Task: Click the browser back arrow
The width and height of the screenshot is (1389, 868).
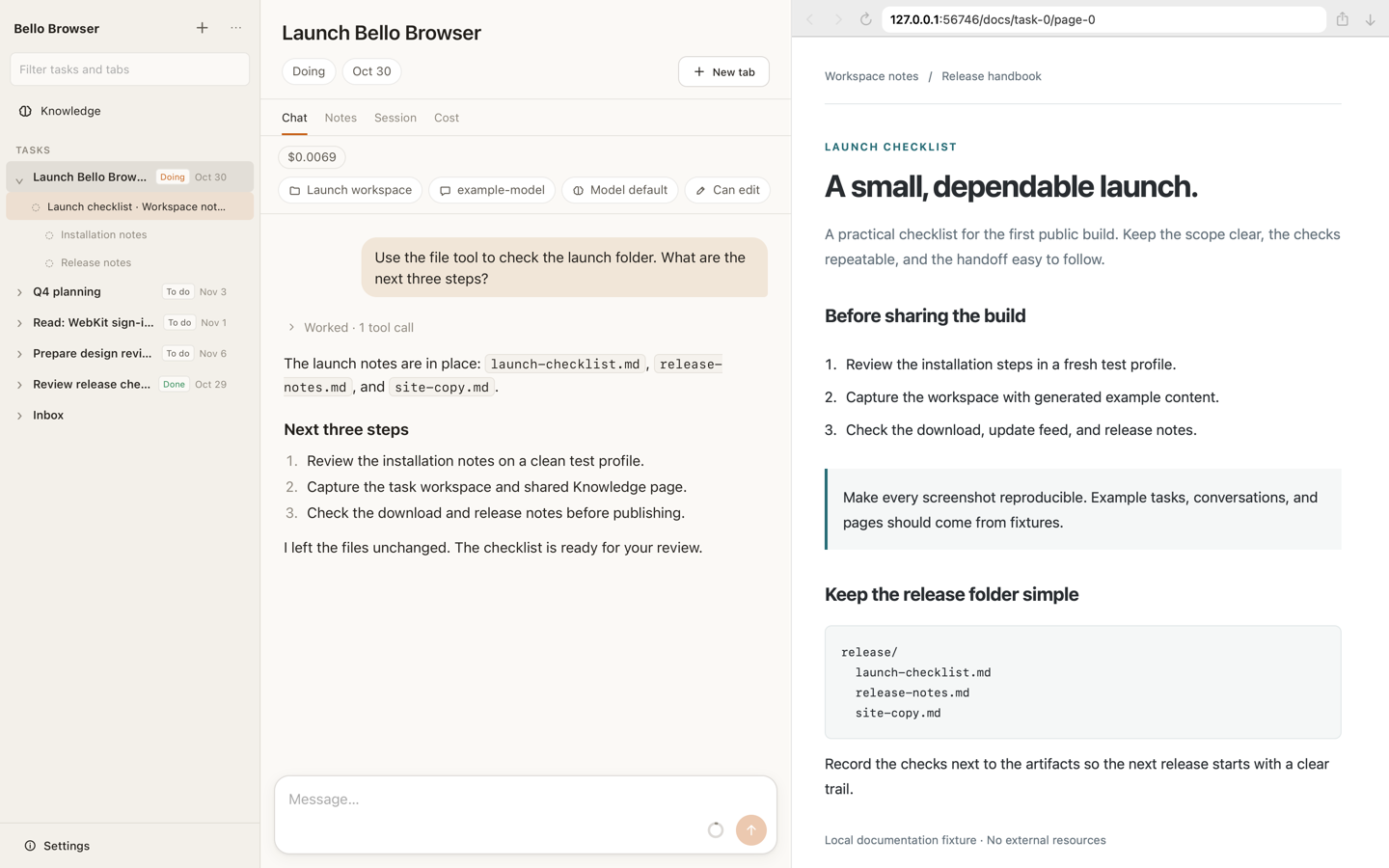Action: (810, 19)
